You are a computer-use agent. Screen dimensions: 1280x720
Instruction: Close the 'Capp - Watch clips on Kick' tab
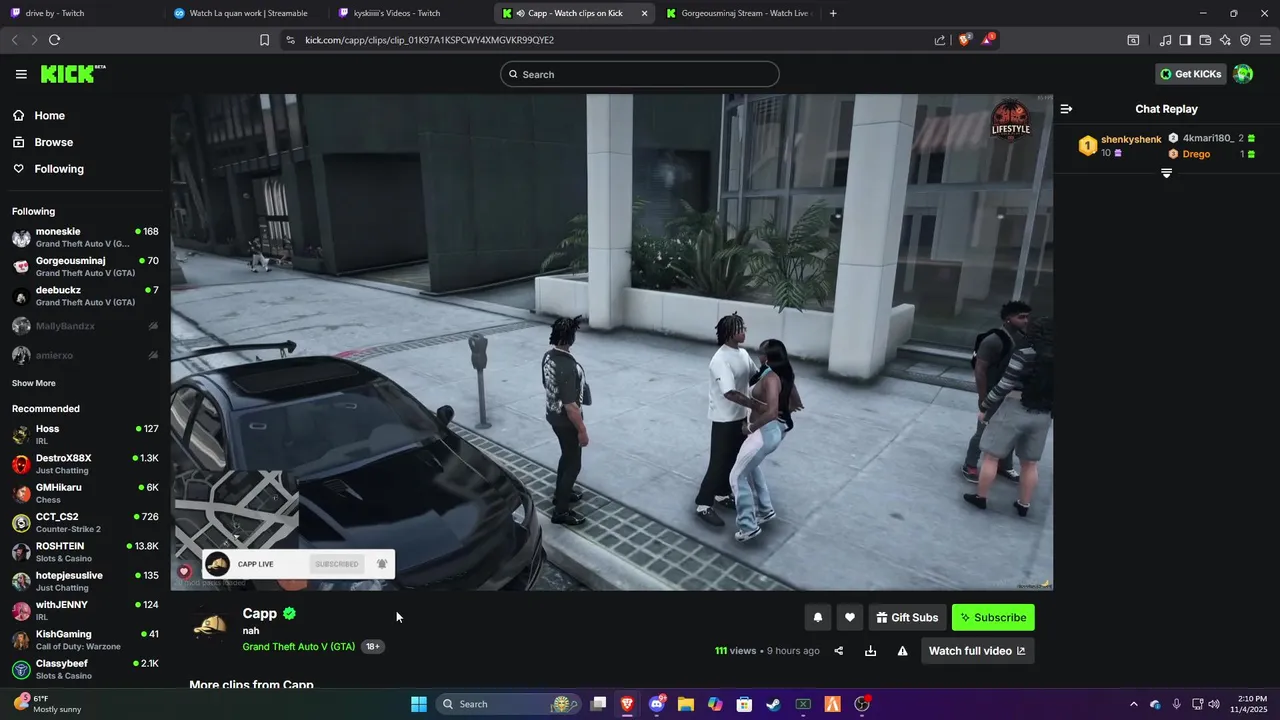coord(644,13)
